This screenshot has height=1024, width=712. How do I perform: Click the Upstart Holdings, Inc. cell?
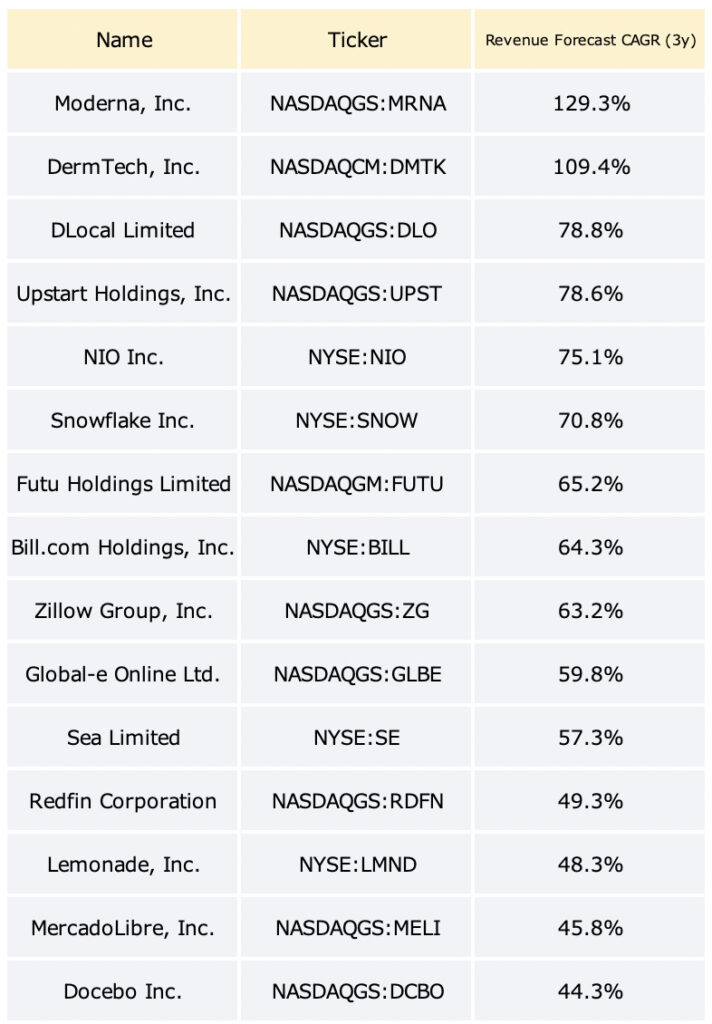point(122,293)
